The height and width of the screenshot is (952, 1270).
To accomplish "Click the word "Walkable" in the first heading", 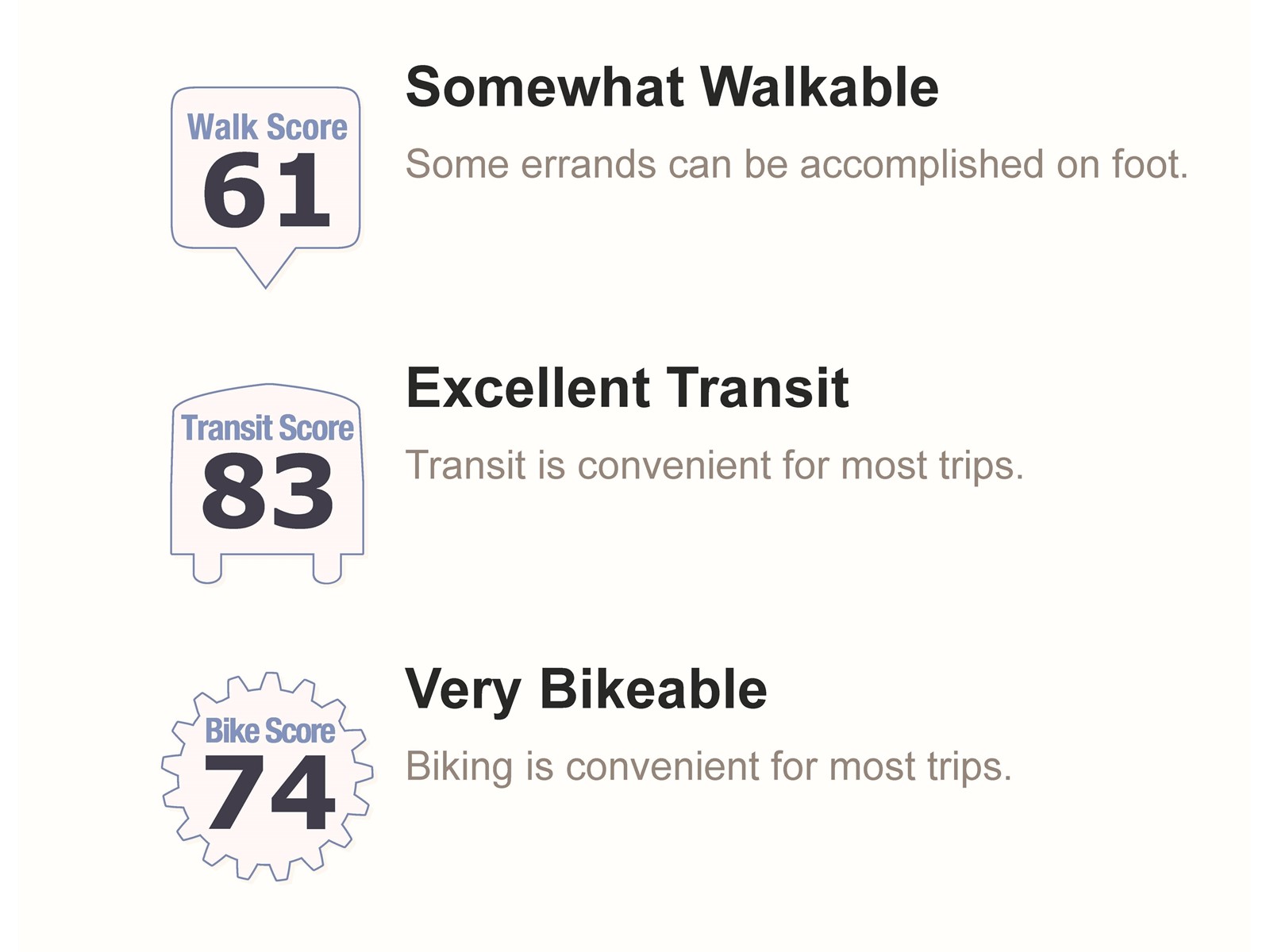I will (818, 86).
